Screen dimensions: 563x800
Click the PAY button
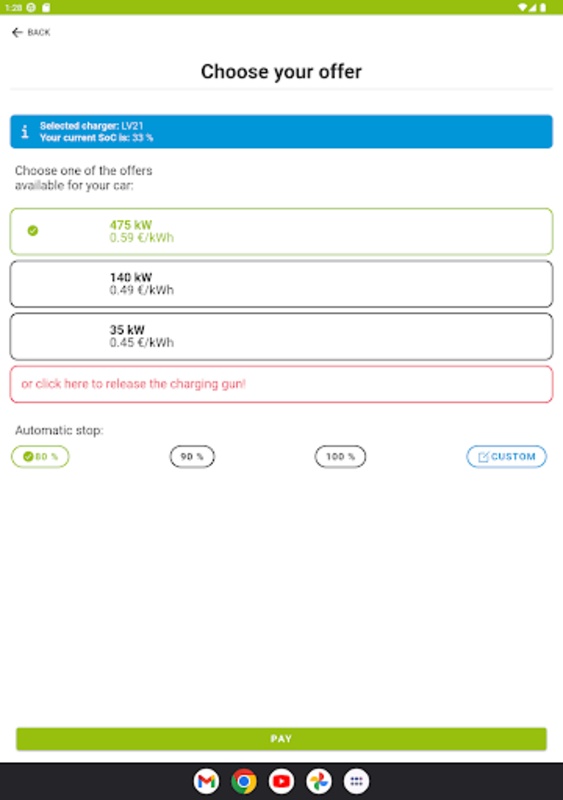281,739
